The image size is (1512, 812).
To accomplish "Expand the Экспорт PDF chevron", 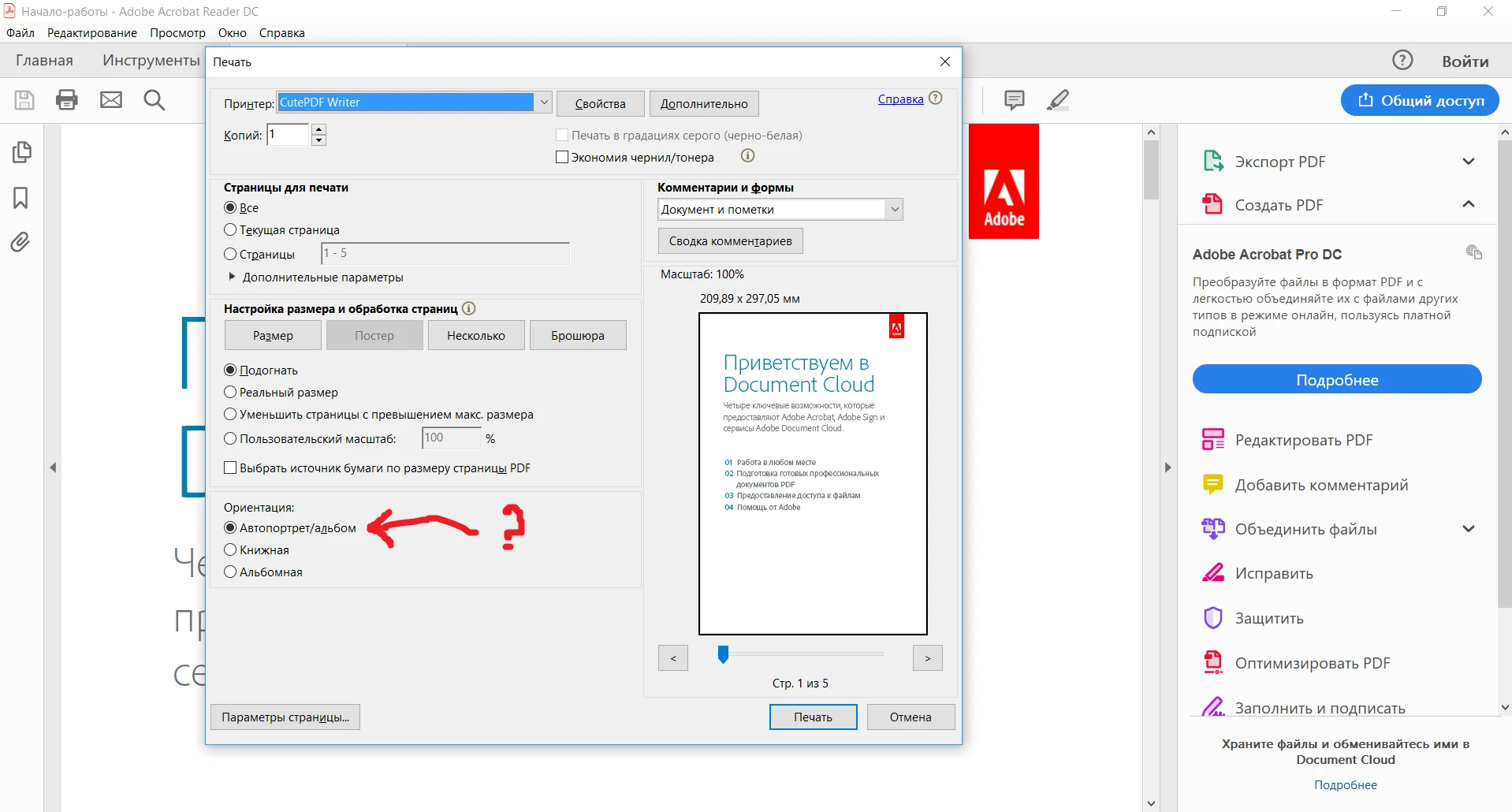I will pos(1468,161).
